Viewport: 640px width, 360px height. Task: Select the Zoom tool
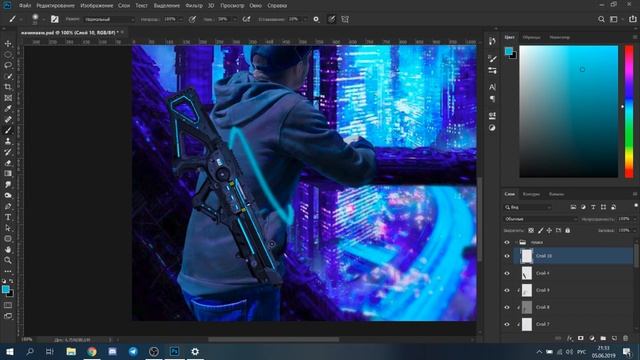click(x=8, y=260)
